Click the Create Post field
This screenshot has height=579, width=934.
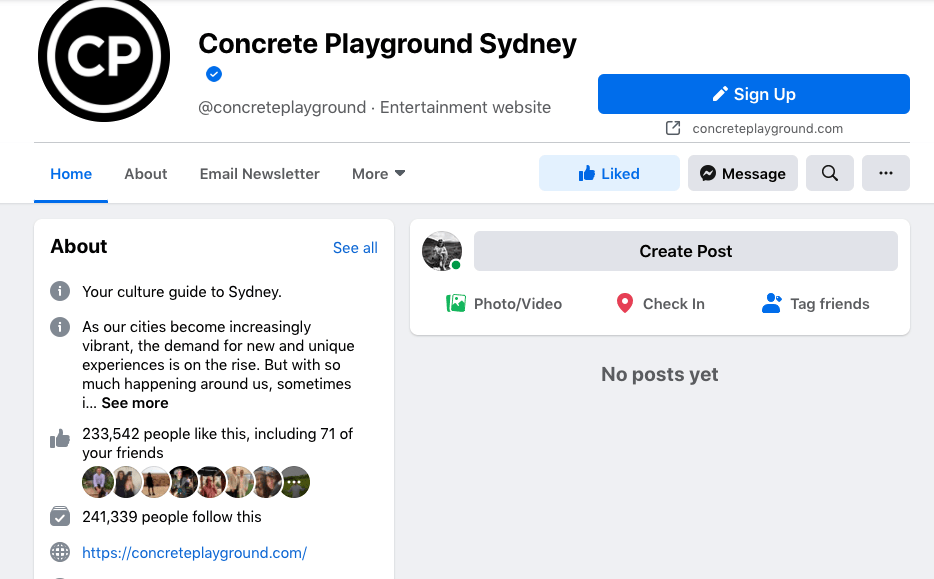pos(686,252)
